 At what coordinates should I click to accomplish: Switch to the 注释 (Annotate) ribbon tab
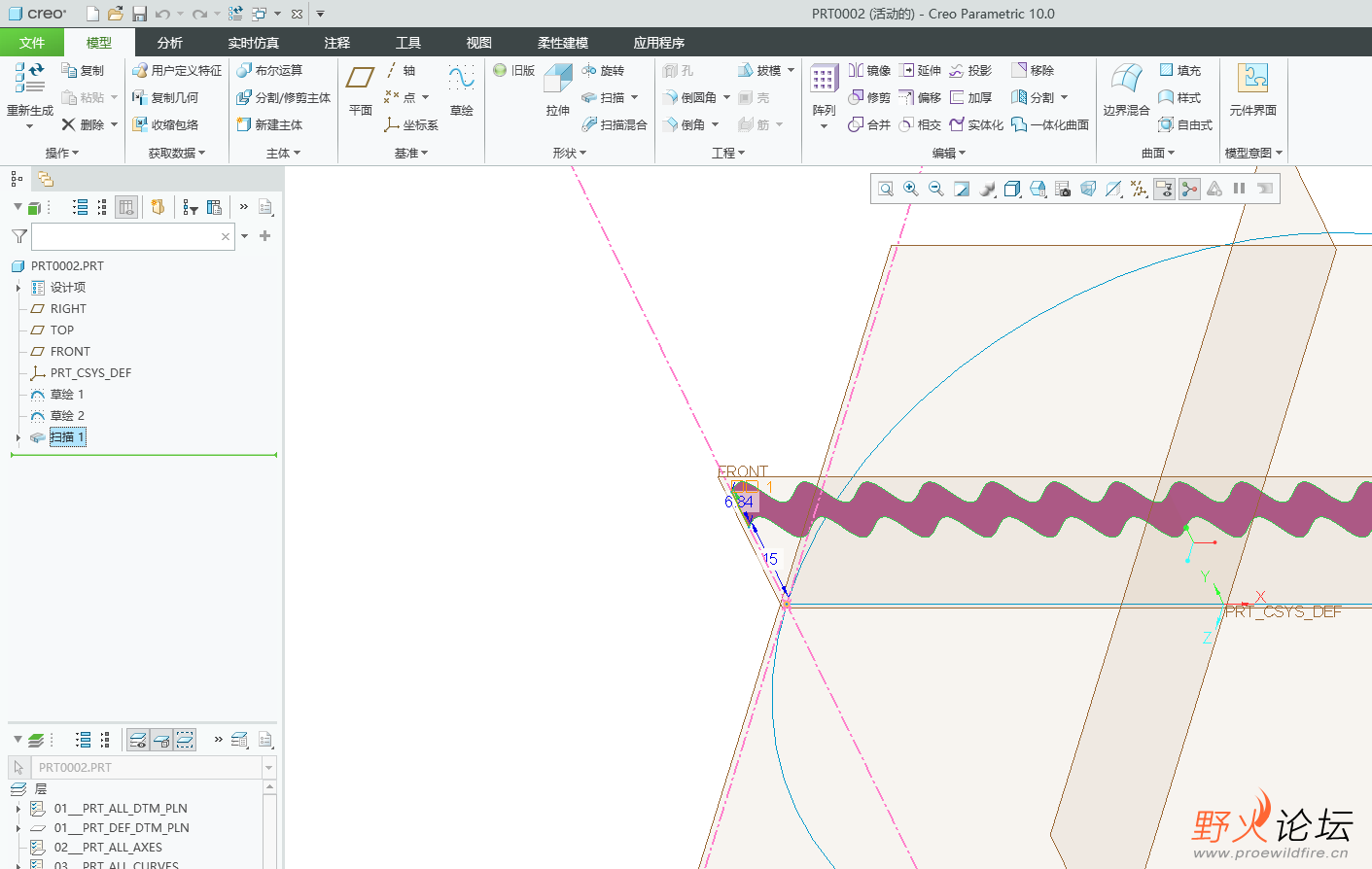pyautogui.click(x=337, y=43)
